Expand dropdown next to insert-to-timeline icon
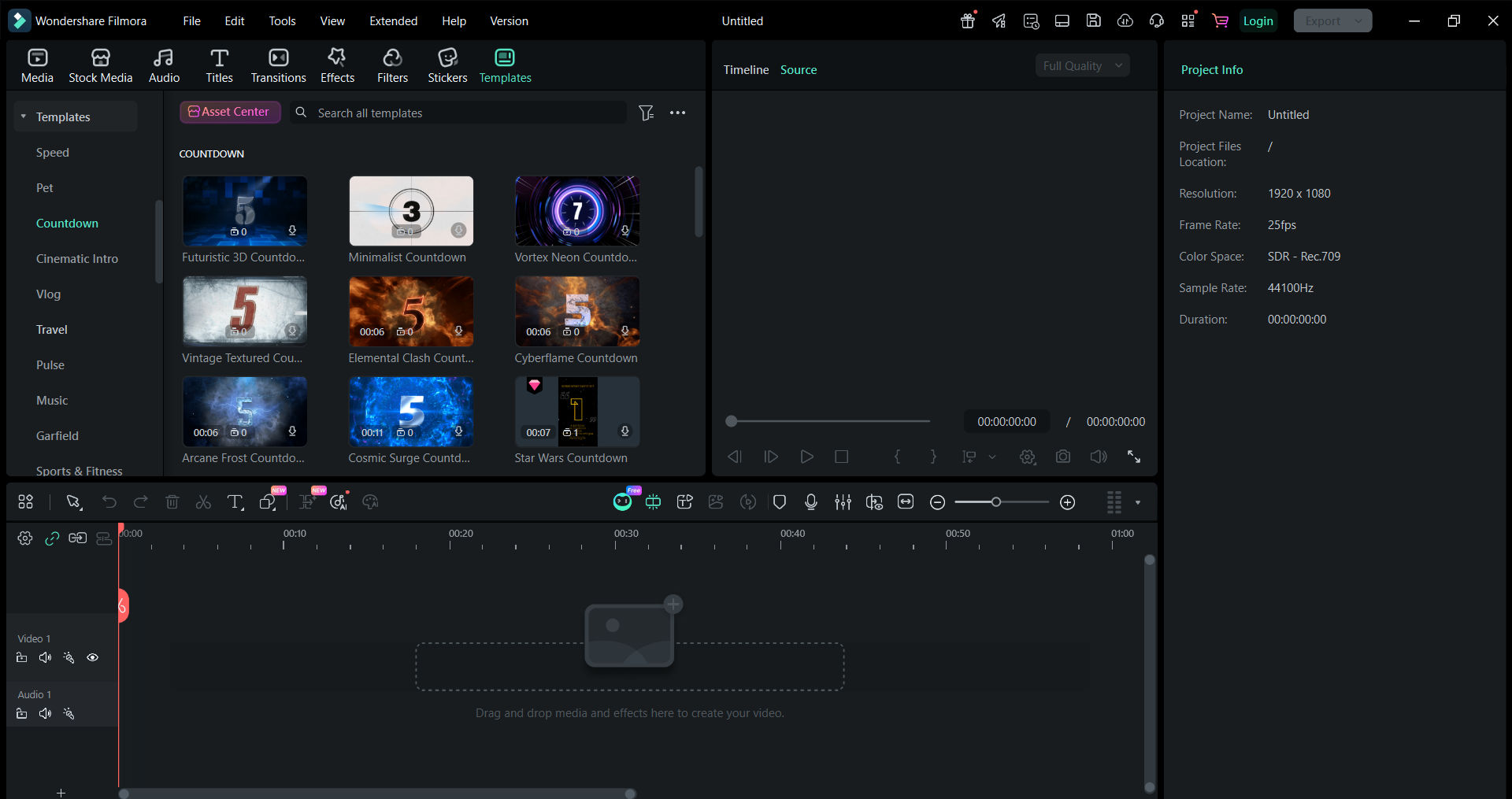The width and height of the screenshot is (1512, 799). 992,457
